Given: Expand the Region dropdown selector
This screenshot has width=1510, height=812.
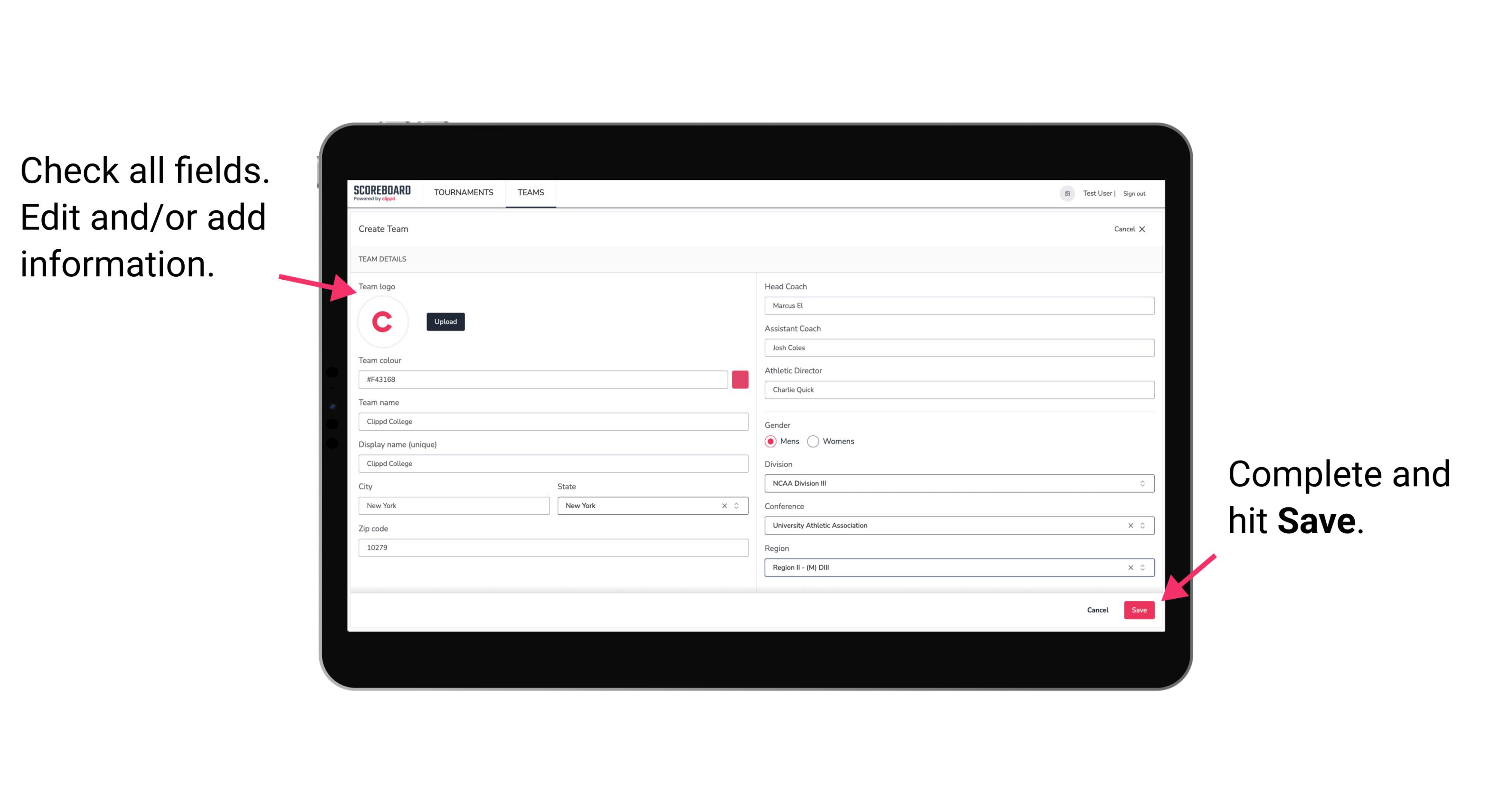Looking at the screenshot, I should (x=1143, y=567).
